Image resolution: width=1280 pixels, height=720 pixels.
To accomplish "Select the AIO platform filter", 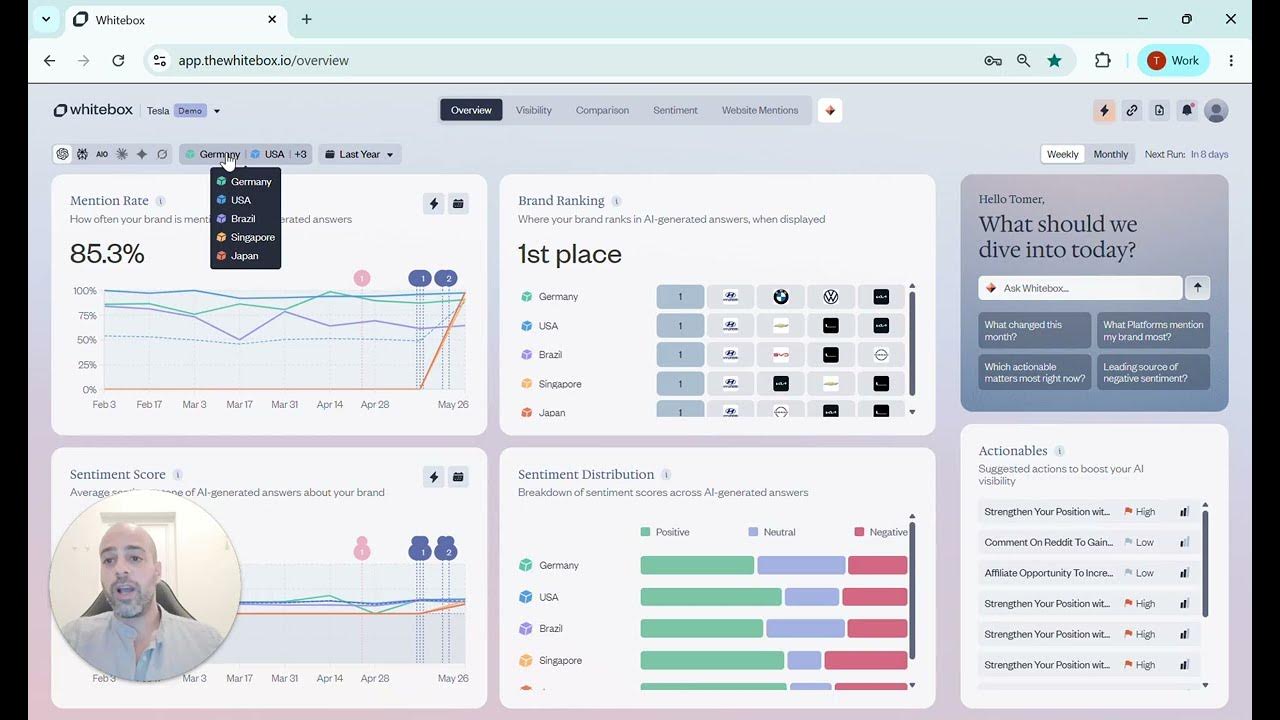I will (x=102, y=154).
